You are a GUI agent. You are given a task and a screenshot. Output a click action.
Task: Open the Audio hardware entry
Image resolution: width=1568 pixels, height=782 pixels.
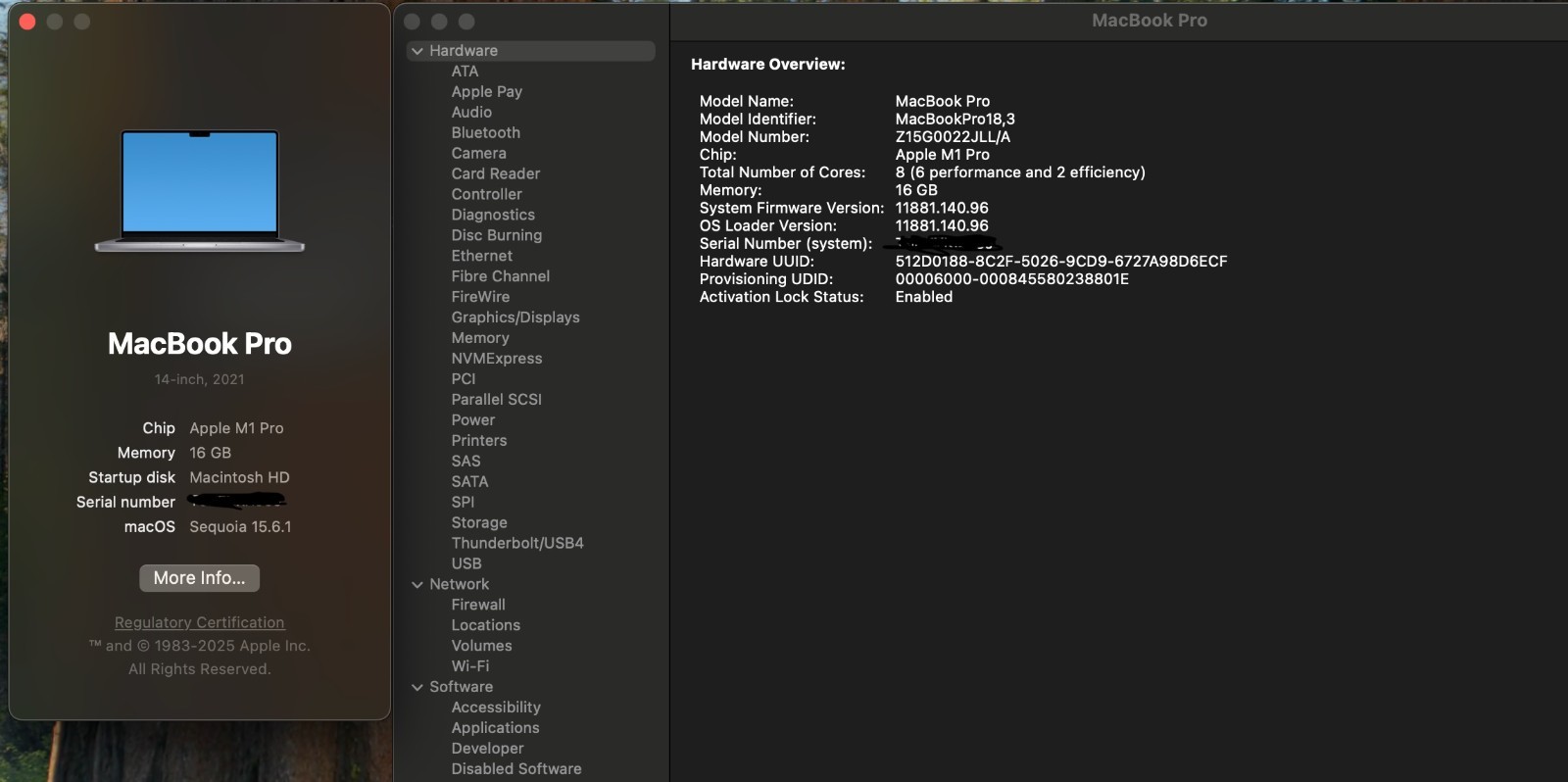471,113
